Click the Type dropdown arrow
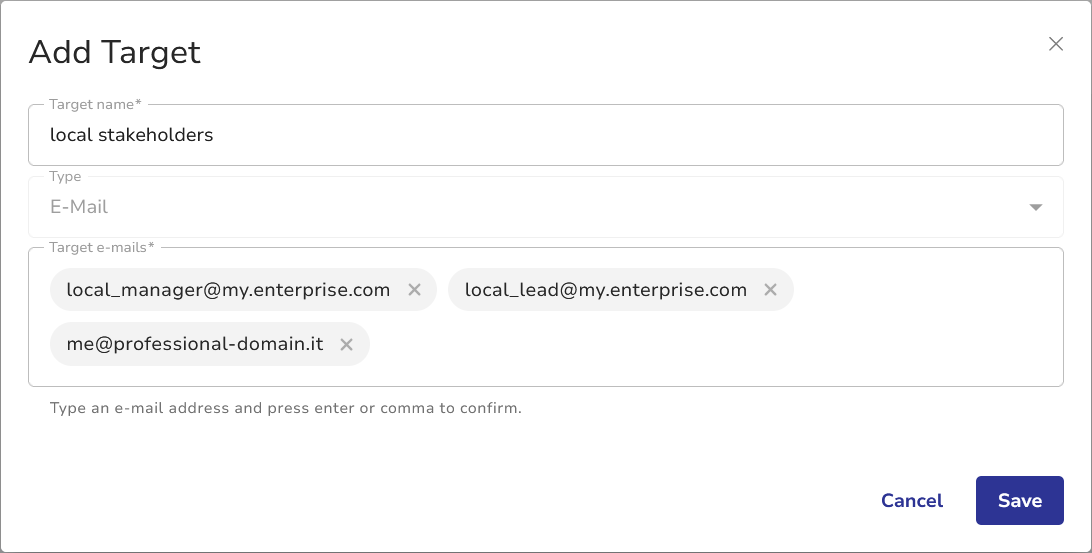This screenshot has width=1092, height=553. pyautogui.click(x=1035, y=208)
